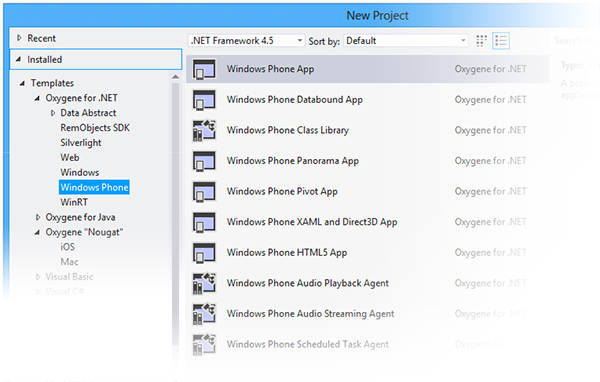600x382 pixels.
Task: Select the Web template category
Action: tap(70, 158)
